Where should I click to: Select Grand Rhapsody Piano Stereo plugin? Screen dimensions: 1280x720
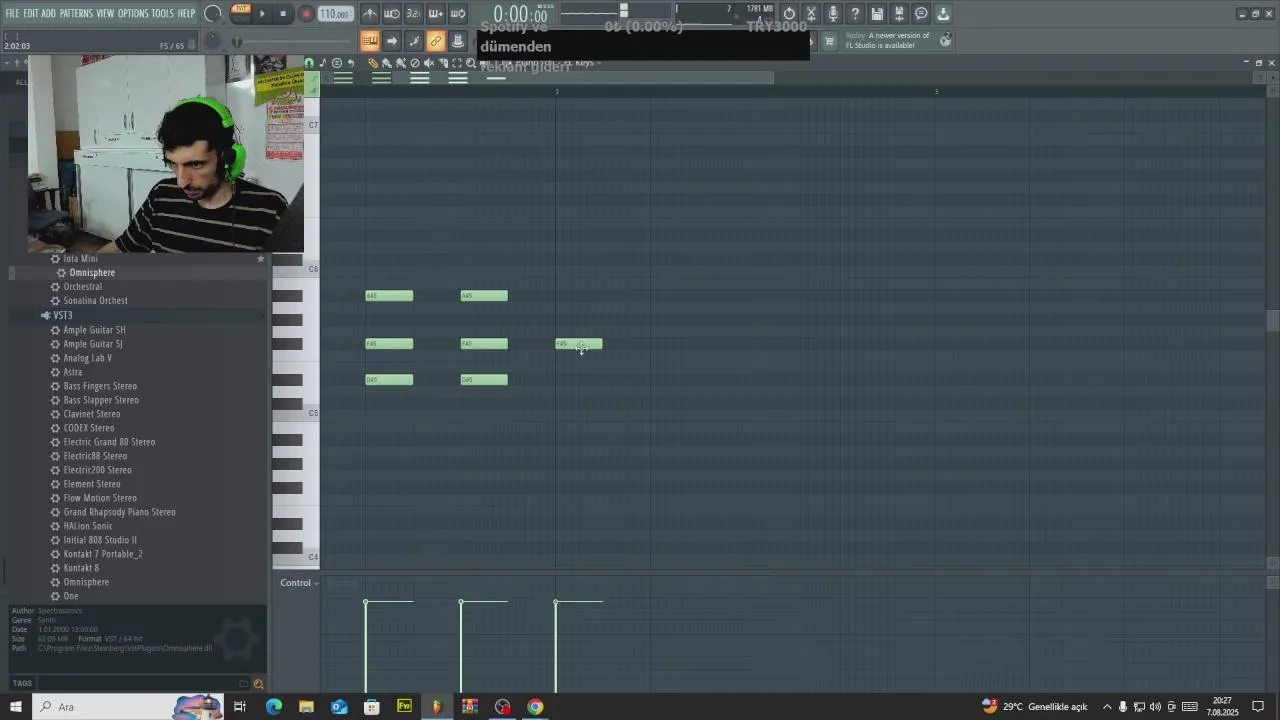click(x=119, y=512)
